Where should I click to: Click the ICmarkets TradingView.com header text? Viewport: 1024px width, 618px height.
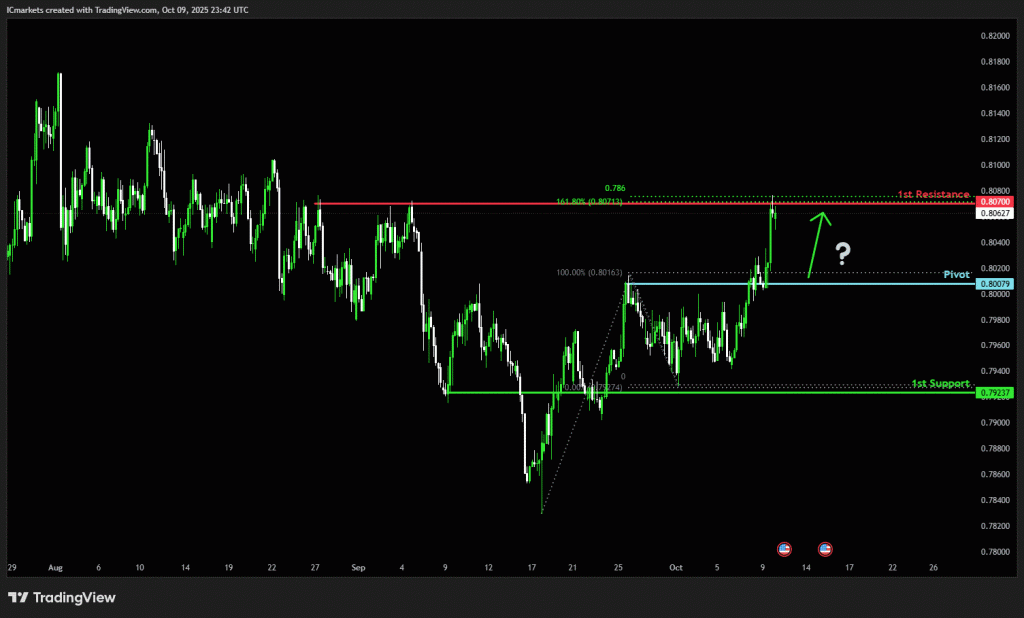[127, 9]
